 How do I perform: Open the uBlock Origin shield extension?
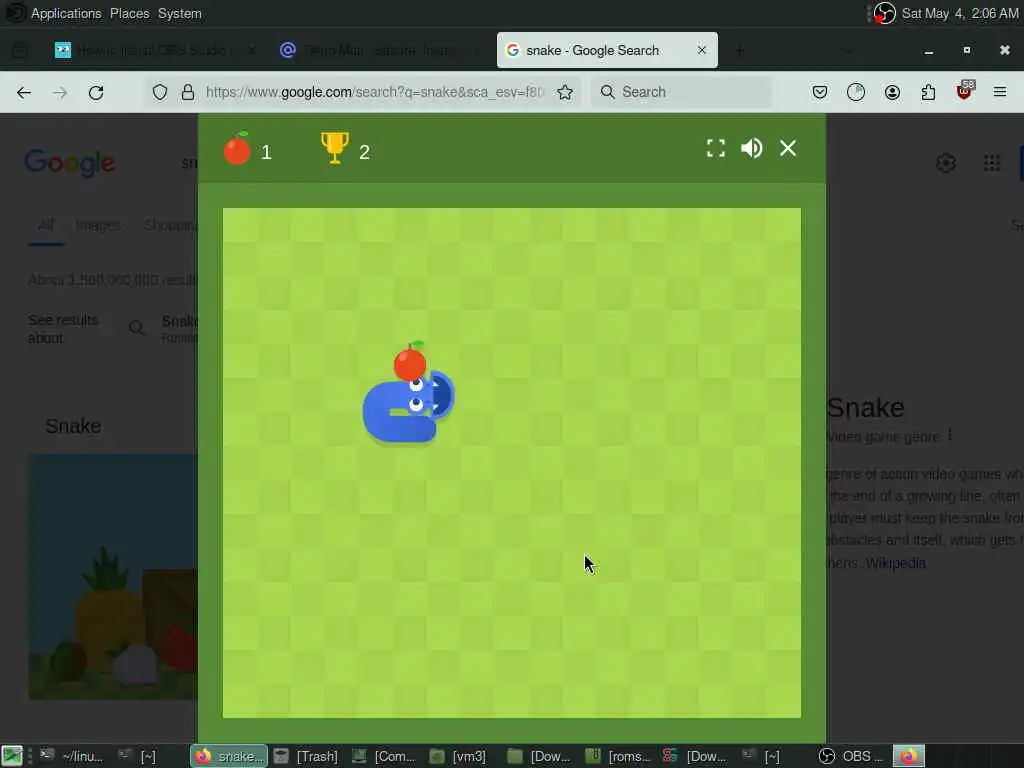(965, 91)
